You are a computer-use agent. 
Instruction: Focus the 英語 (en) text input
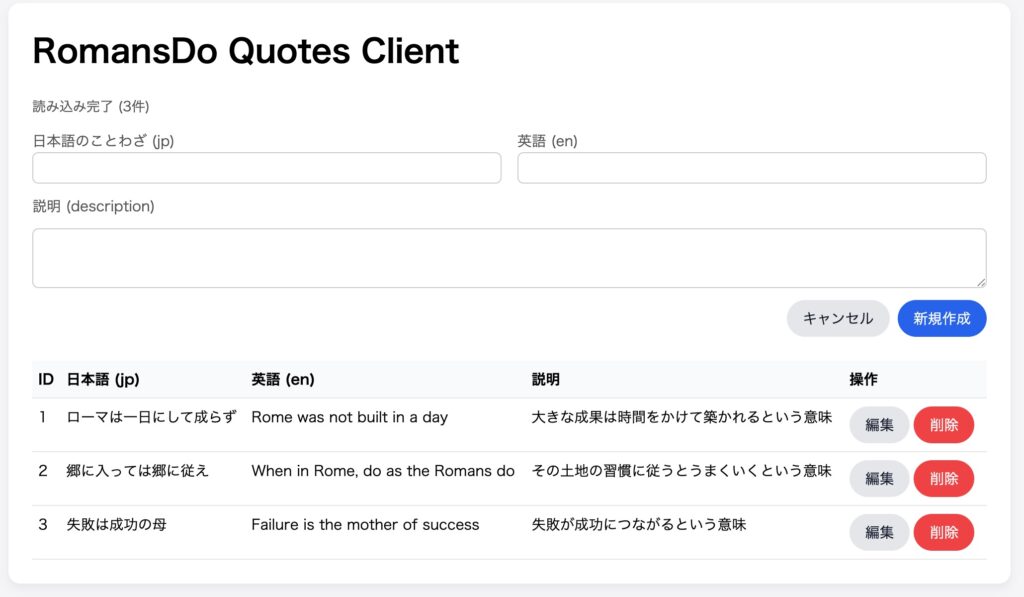pos(751,168)
